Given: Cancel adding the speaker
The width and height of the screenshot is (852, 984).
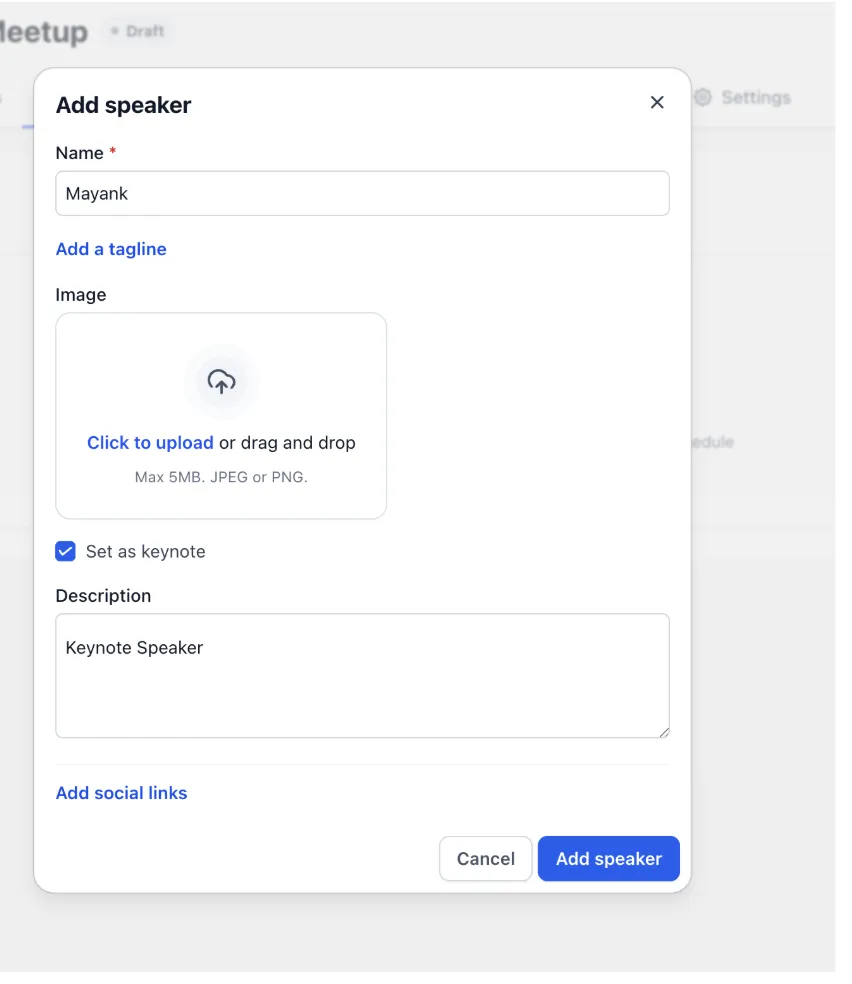Looking at the screenshot, I should (486, 858).
